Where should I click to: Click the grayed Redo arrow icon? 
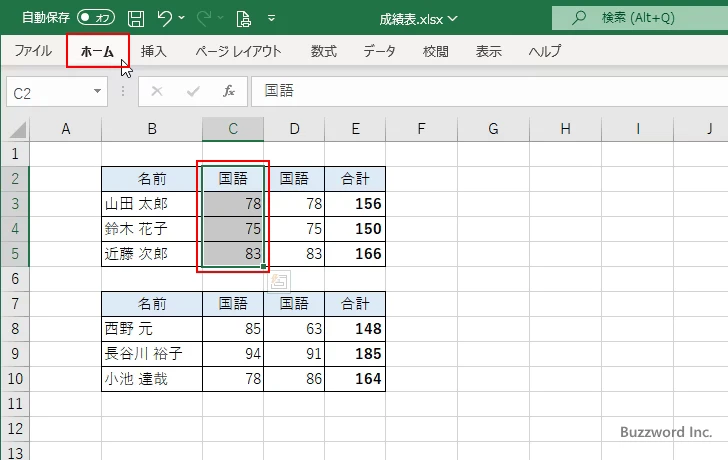[204, 18]
